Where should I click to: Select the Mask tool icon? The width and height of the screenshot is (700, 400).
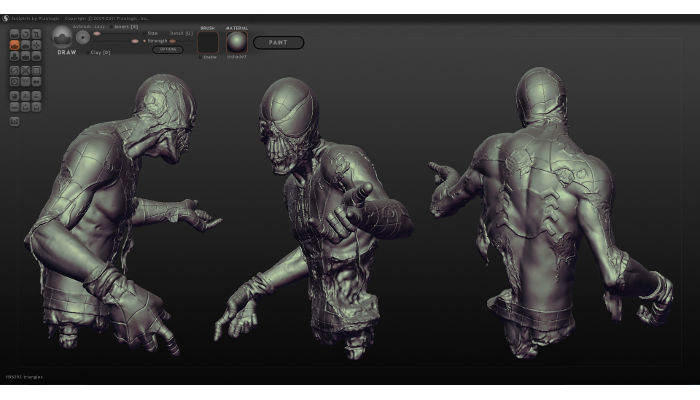pyautogui.click(x=14, y=82)
